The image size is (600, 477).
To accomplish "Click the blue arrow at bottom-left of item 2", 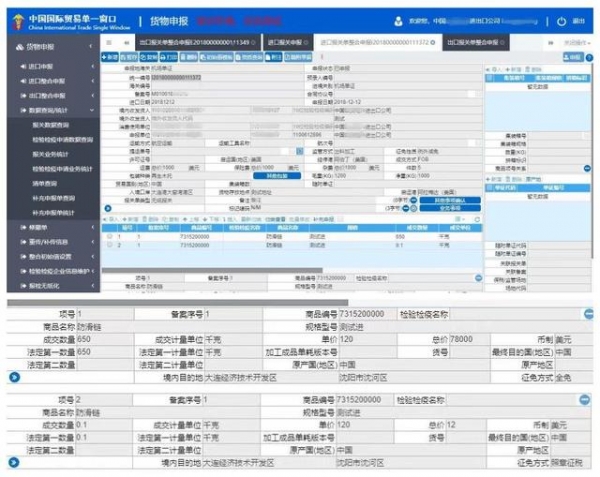I will pyautogui.click(x=10, y=463).
